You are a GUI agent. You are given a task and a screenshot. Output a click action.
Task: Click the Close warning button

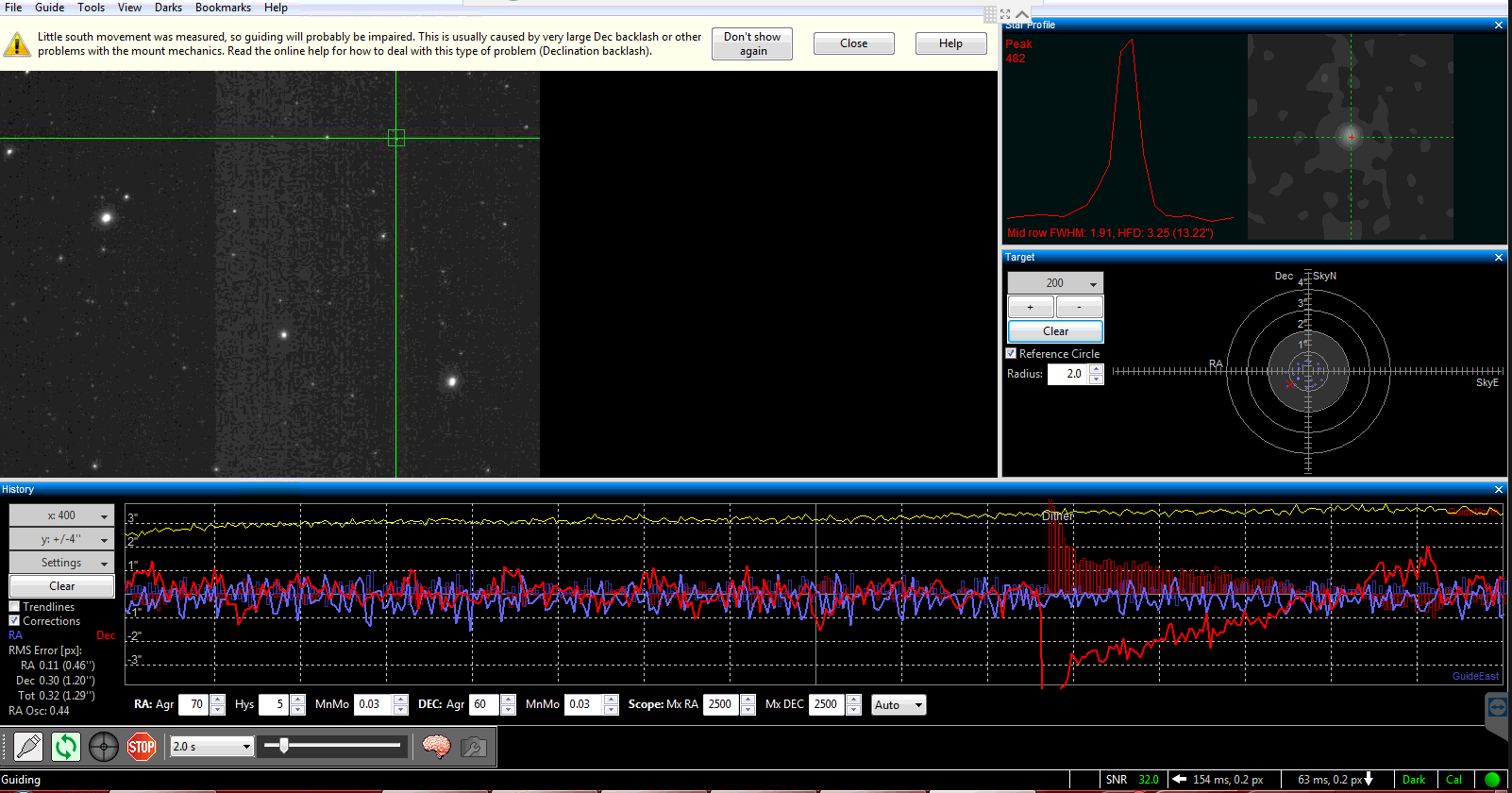tap(854, 43)
